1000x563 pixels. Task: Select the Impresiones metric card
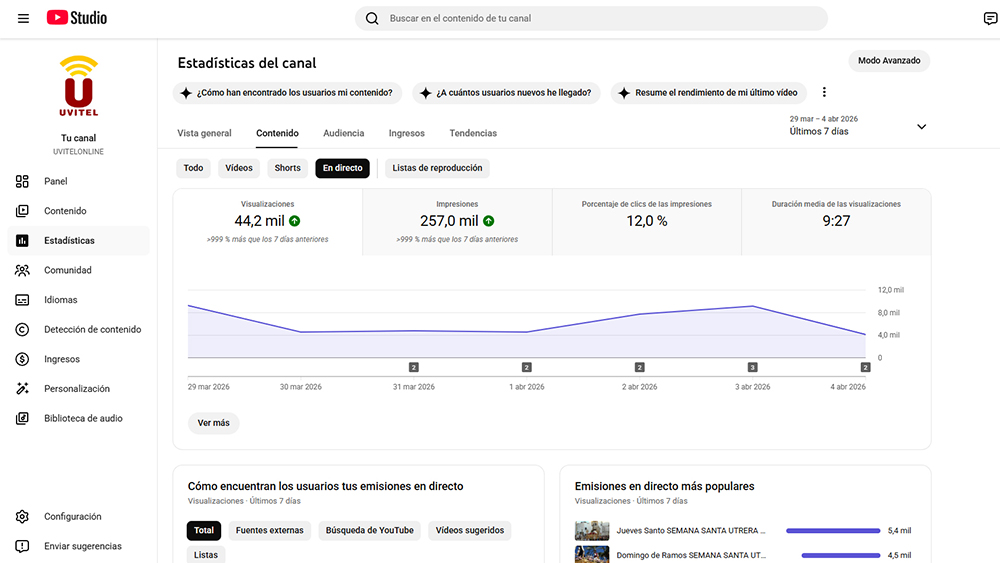point(457,222)
